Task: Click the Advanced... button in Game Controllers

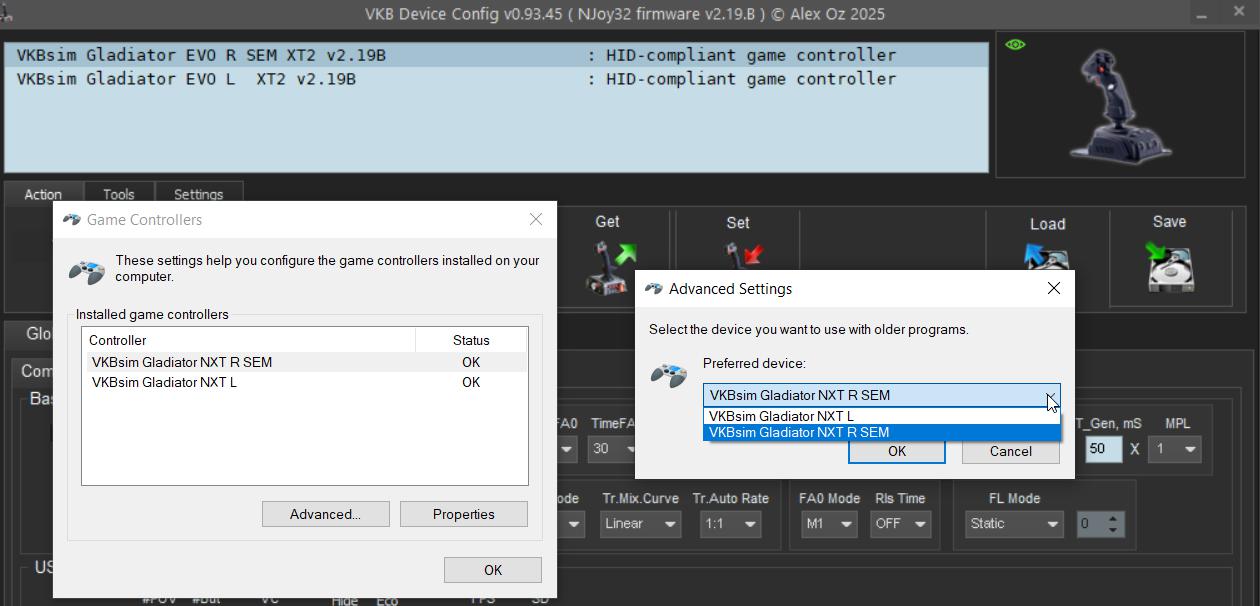Action: (x=325, y=514)
